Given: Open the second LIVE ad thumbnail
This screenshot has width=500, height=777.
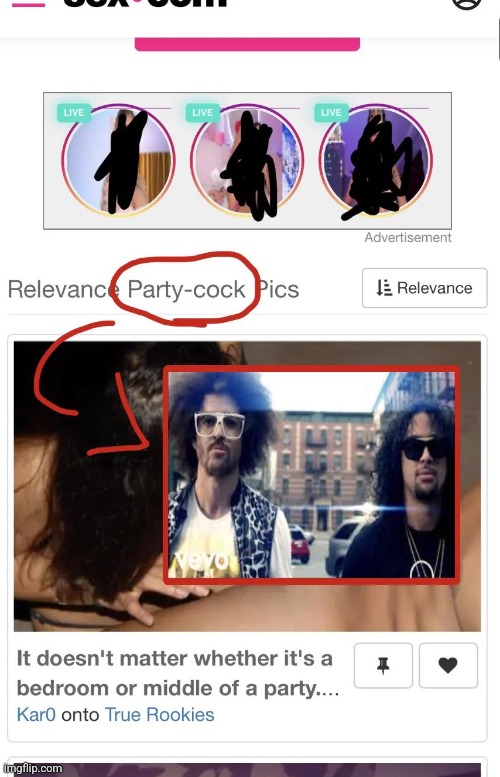Looking at the screenshot, I should pyautogui.click(x=247, y=160).
